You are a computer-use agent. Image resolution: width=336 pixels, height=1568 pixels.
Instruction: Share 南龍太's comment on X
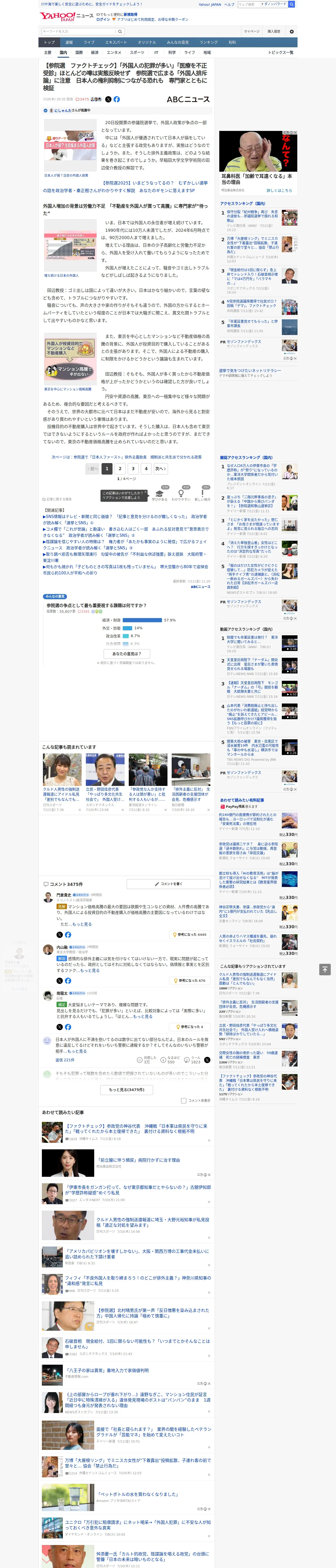[60, 1027]
